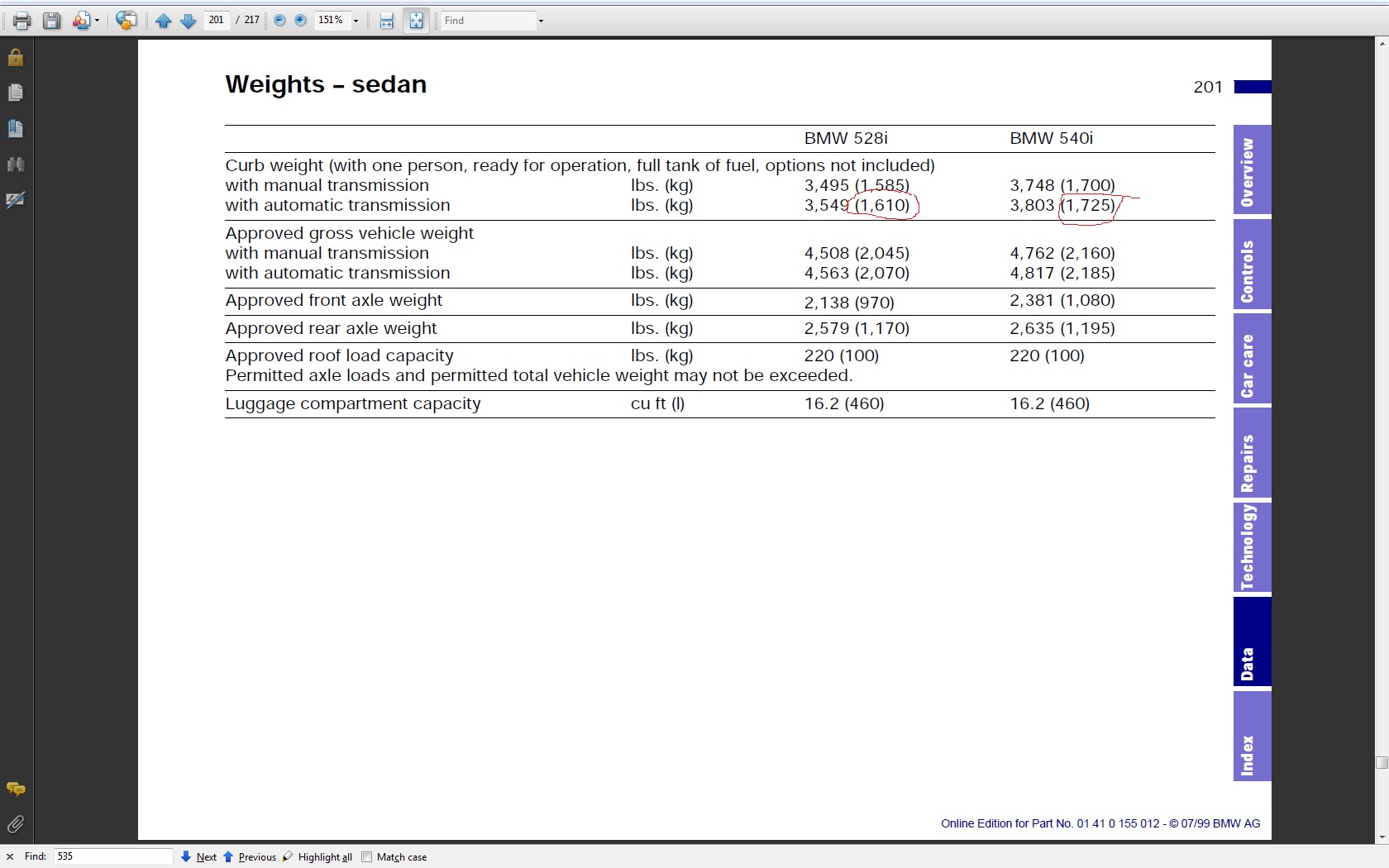Go to previous page with up arrow

(x=164, y=21)
